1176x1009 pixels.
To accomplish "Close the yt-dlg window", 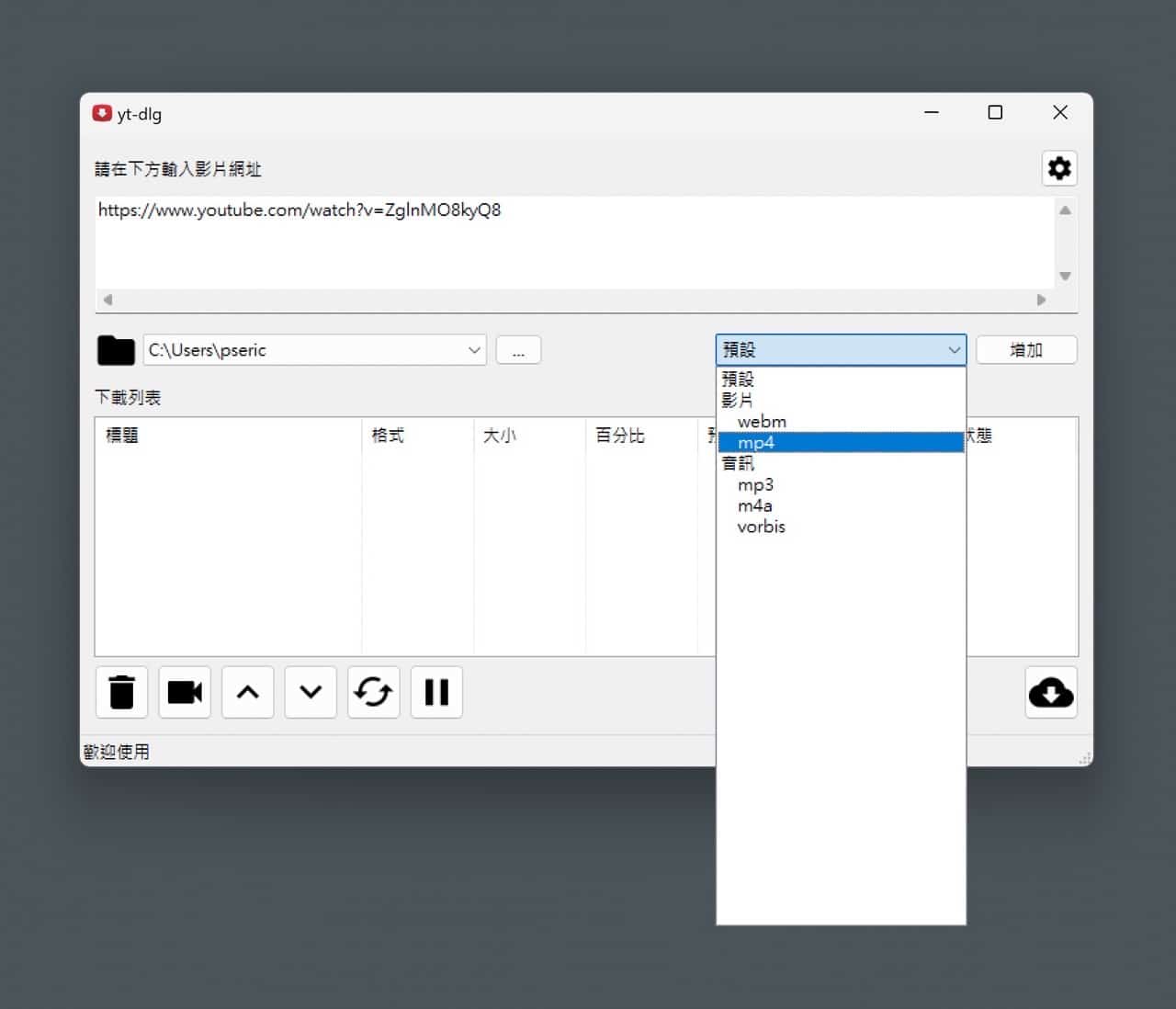I will [1060, 113].
